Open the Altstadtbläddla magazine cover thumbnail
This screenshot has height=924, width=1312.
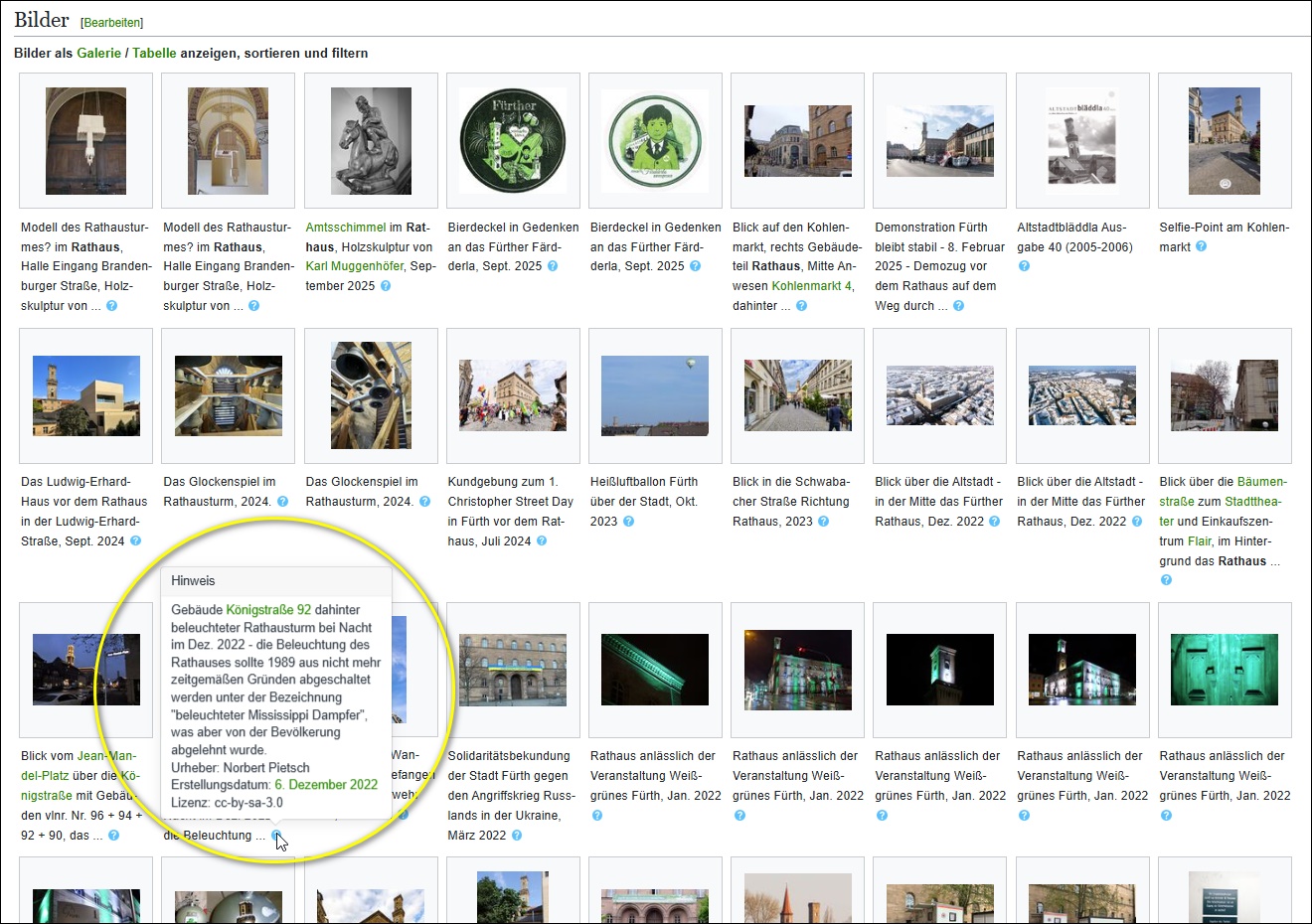(1081, 140)
